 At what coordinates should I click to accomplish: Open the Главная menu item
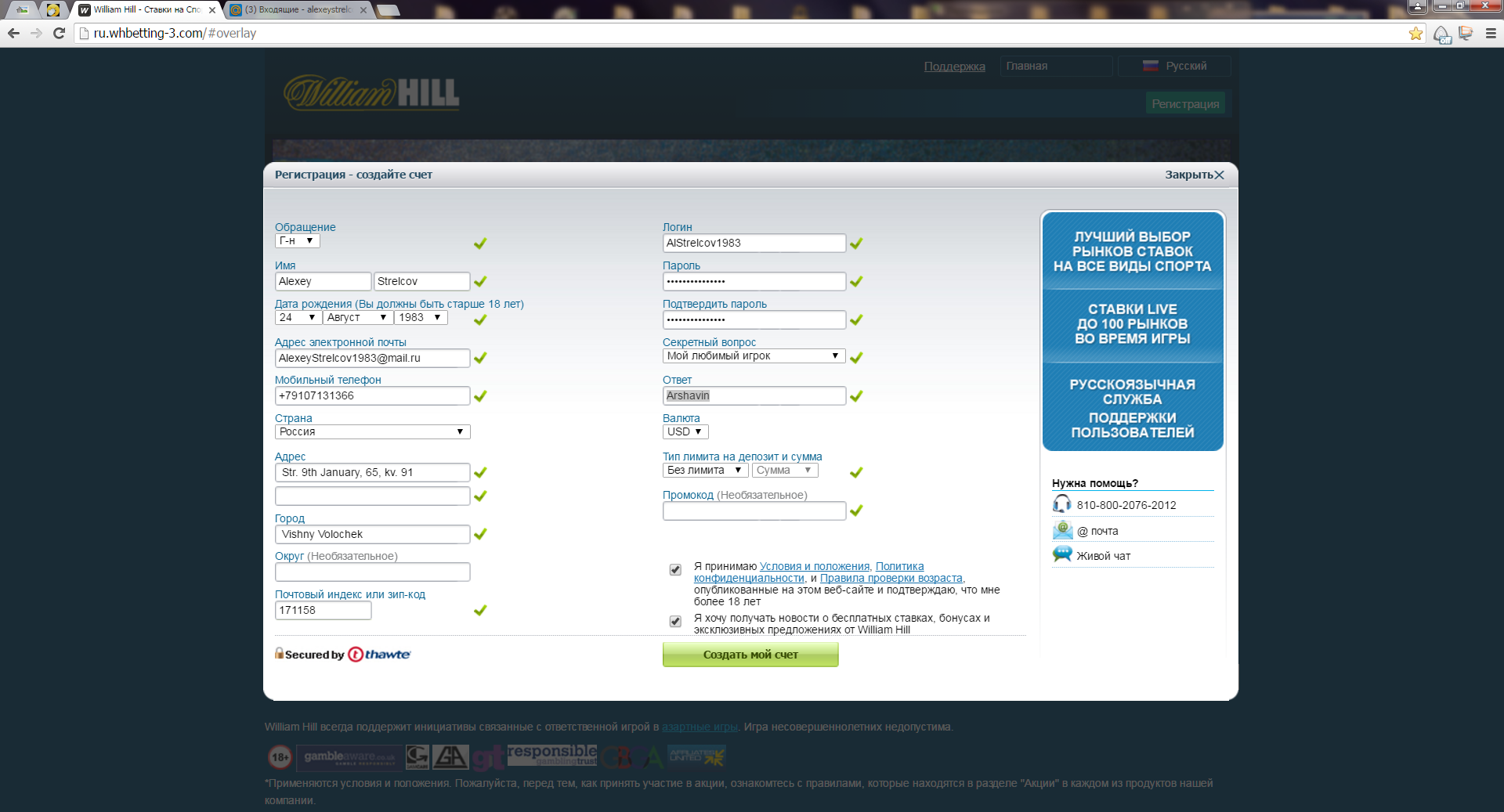tap(1056, 67)
